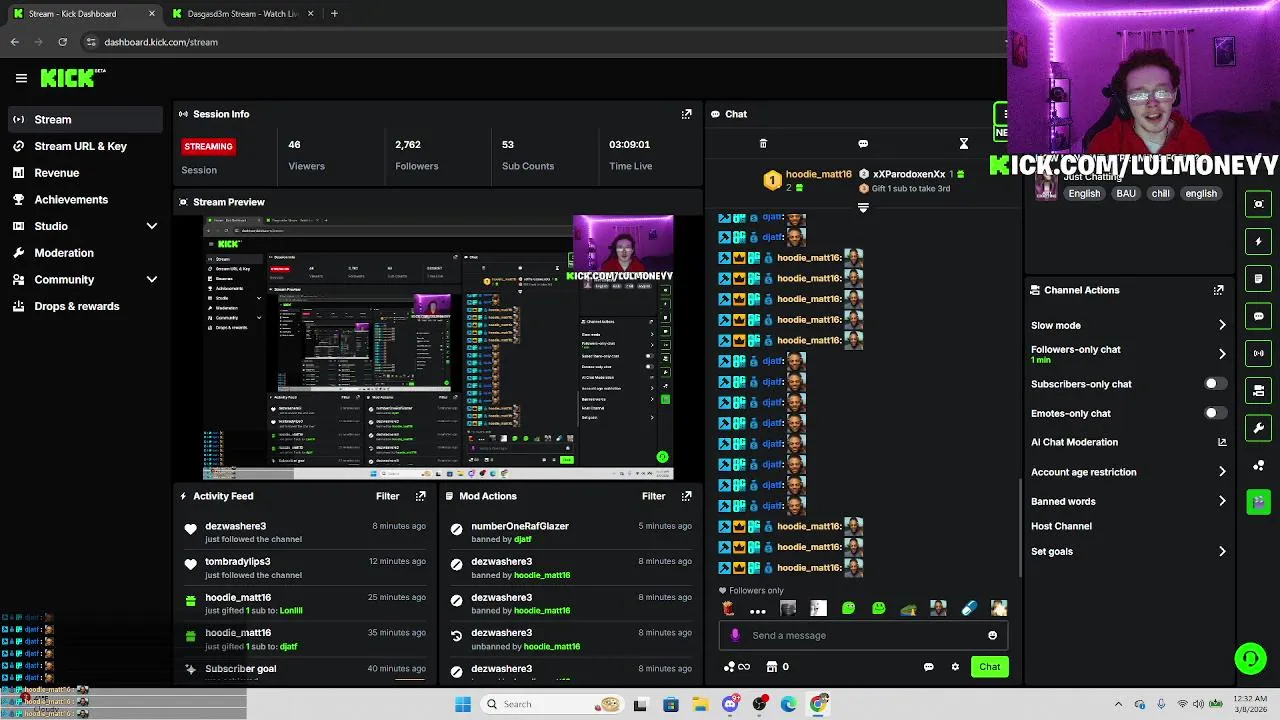Click the green Chat send button
The height and width of the screenshot is (720, 1280).
(x=989, y=667)
